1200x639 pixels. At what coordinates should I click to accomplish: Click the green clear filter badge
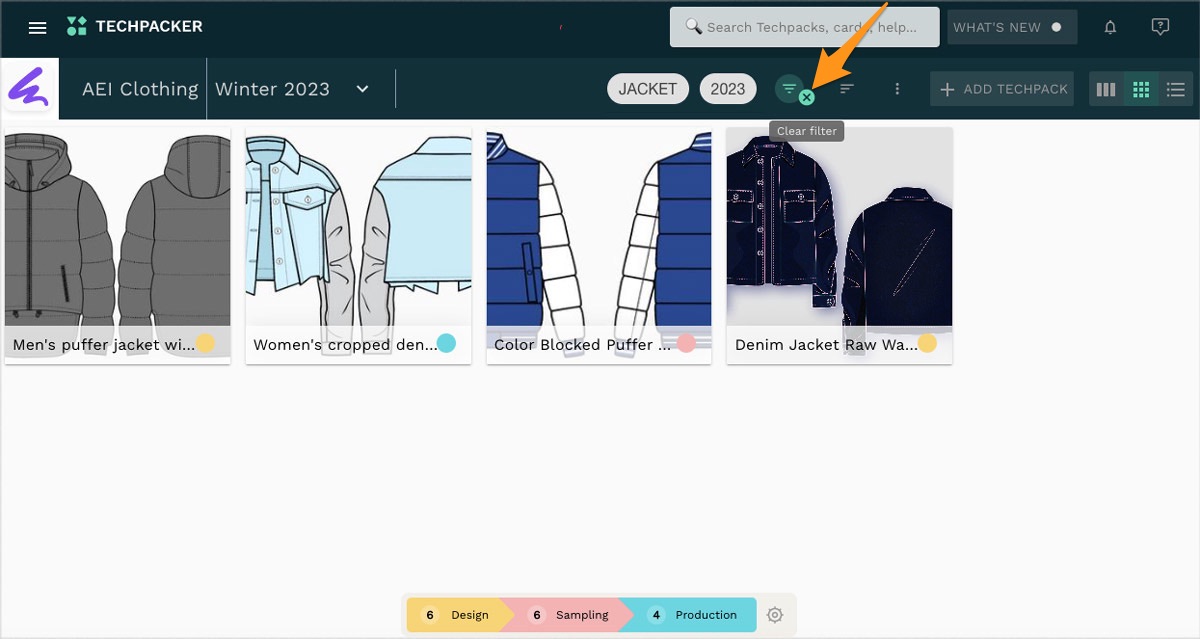tap(806, 98)
